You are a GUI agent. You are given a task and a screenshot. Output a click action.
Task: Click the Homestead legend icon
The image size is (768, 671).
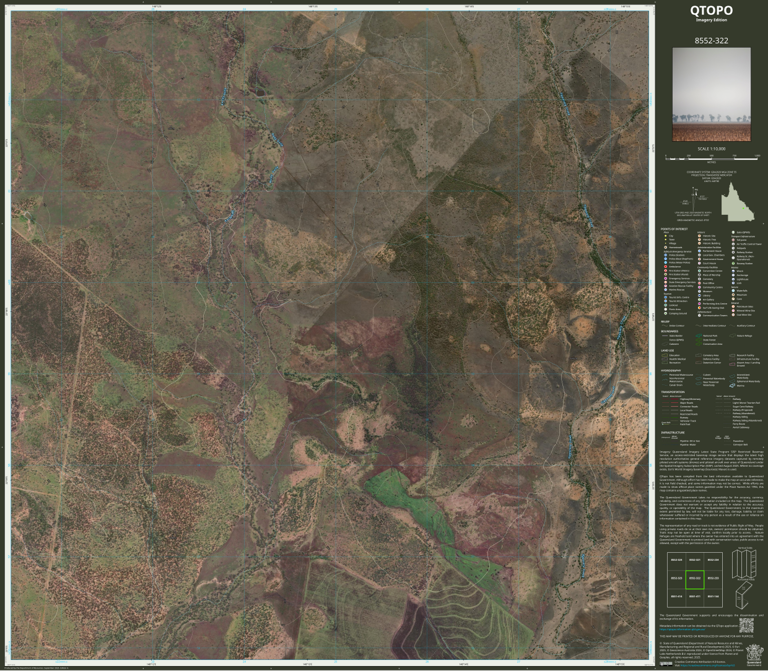tap(666, 247)
